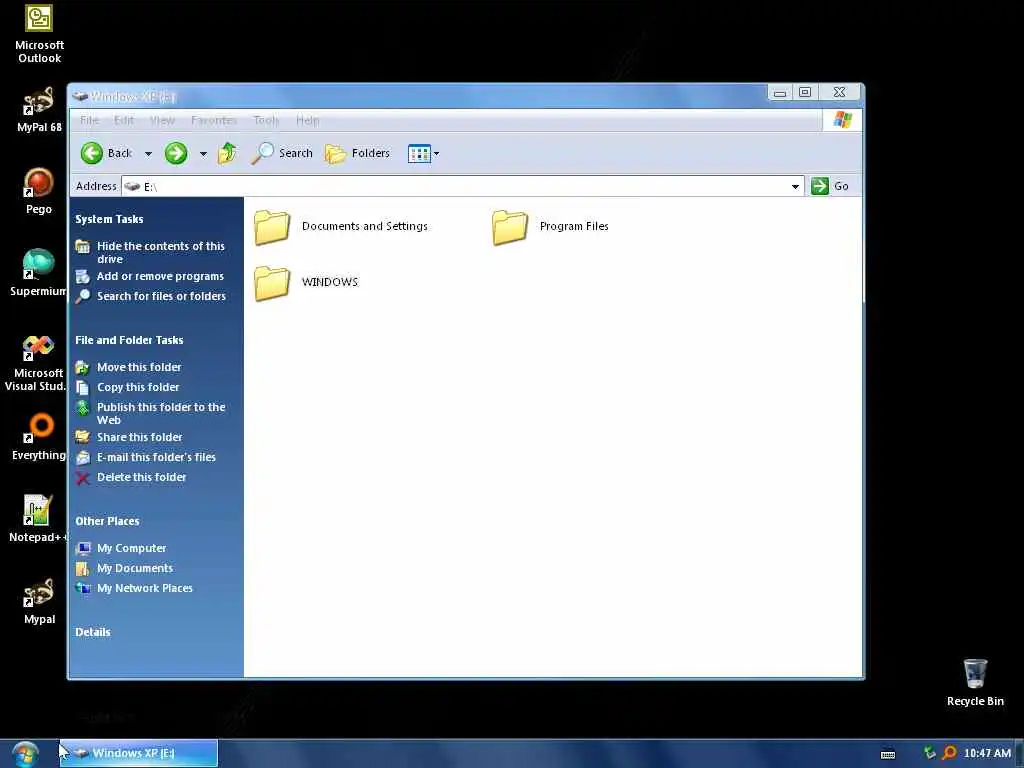
Task: Open the Favorites menu
Action: pos(214,120)
